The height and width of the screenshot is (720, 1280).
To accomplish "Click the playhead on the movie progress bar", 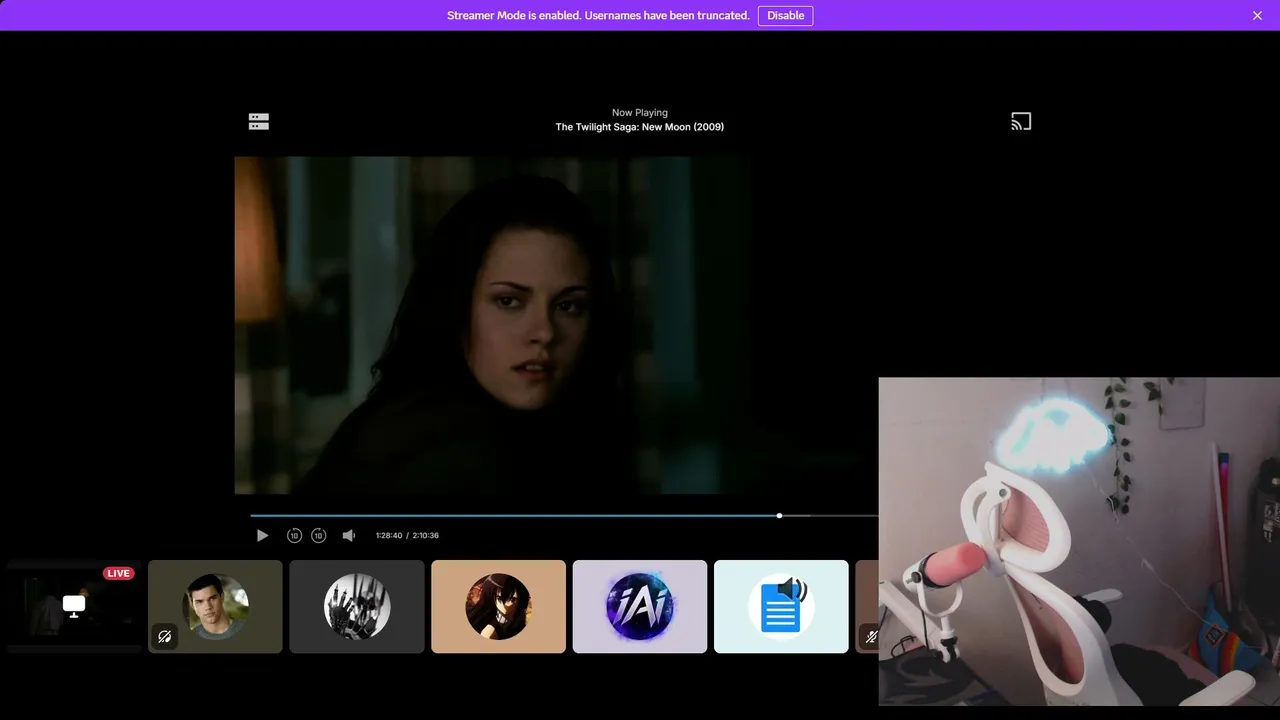I will pos(779,516).
